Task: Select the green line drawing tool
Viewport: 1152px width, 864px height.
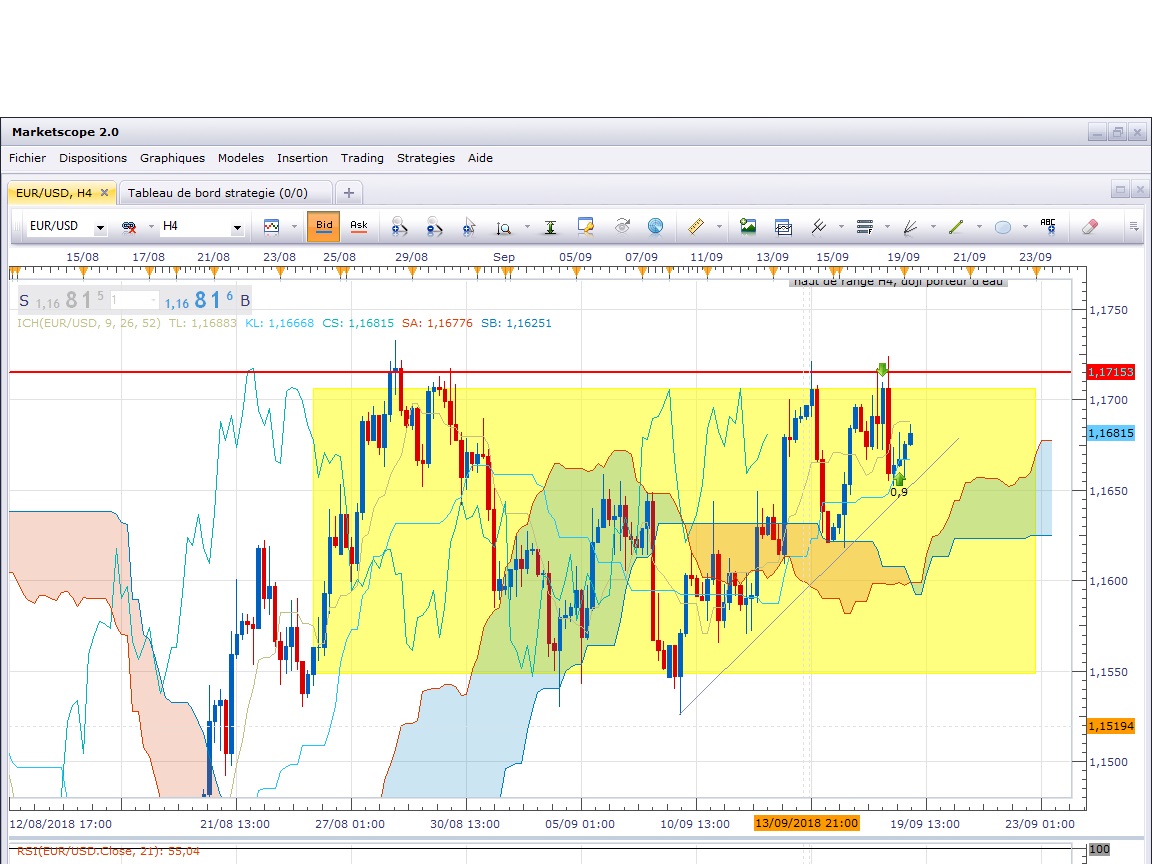Action: pos(956,227)
